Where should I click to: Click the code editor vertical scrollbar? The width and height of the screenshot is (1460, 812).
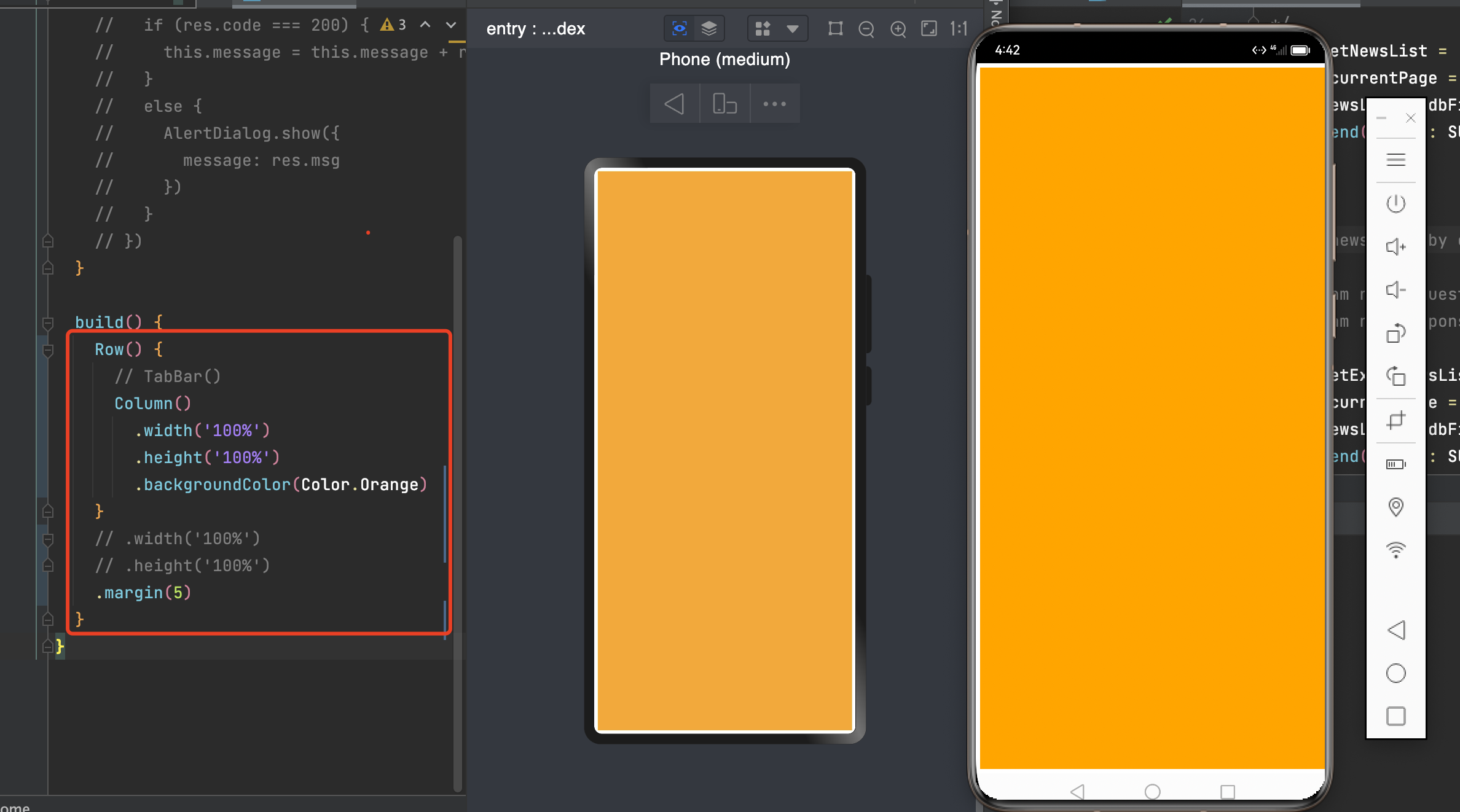pos(457,513)
